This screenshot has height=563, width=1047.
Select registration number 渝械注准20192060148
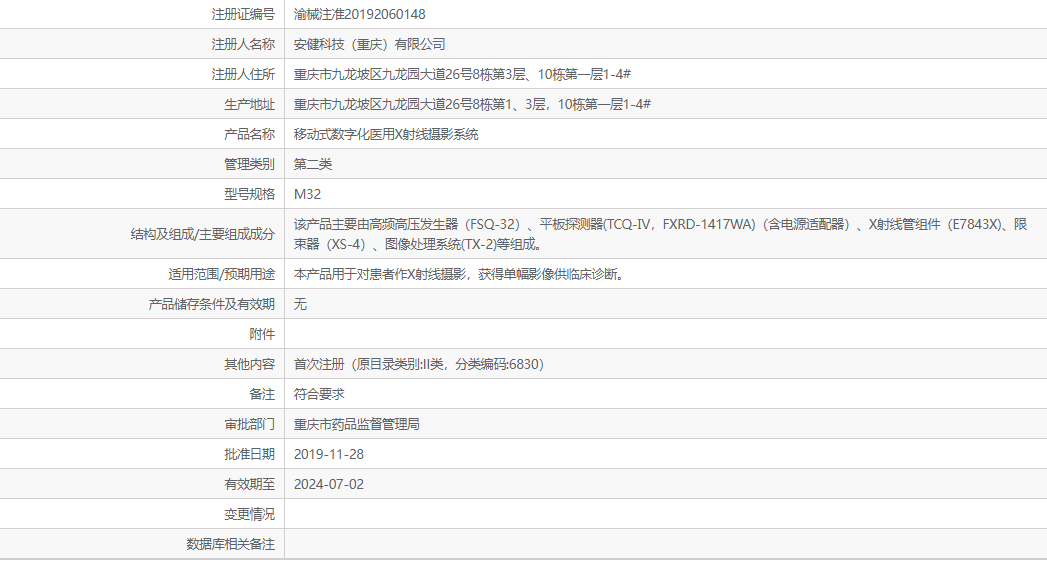click(359, 14)
